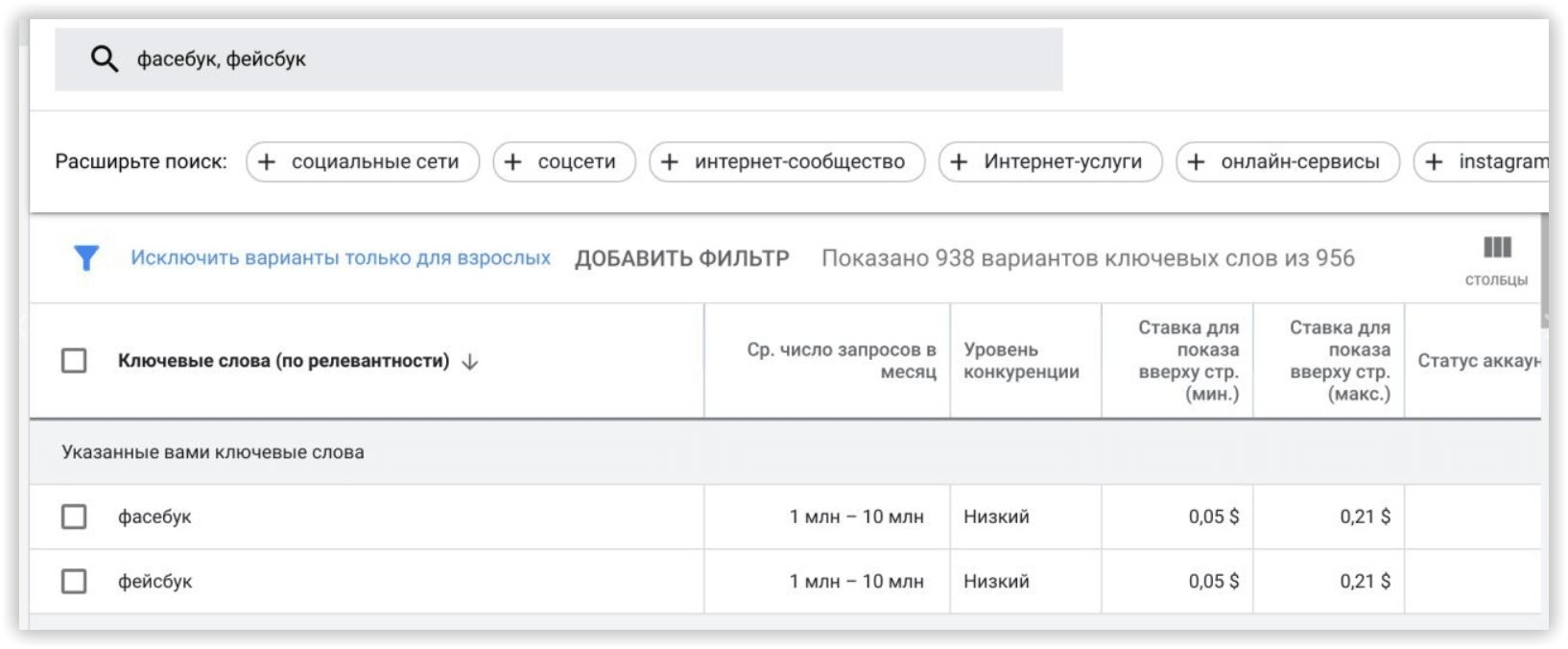This screenshot has height=649, width=1568.
Task: Click 'Низкий' competition in 'фасебук' row
Action: tap(996, 517)
